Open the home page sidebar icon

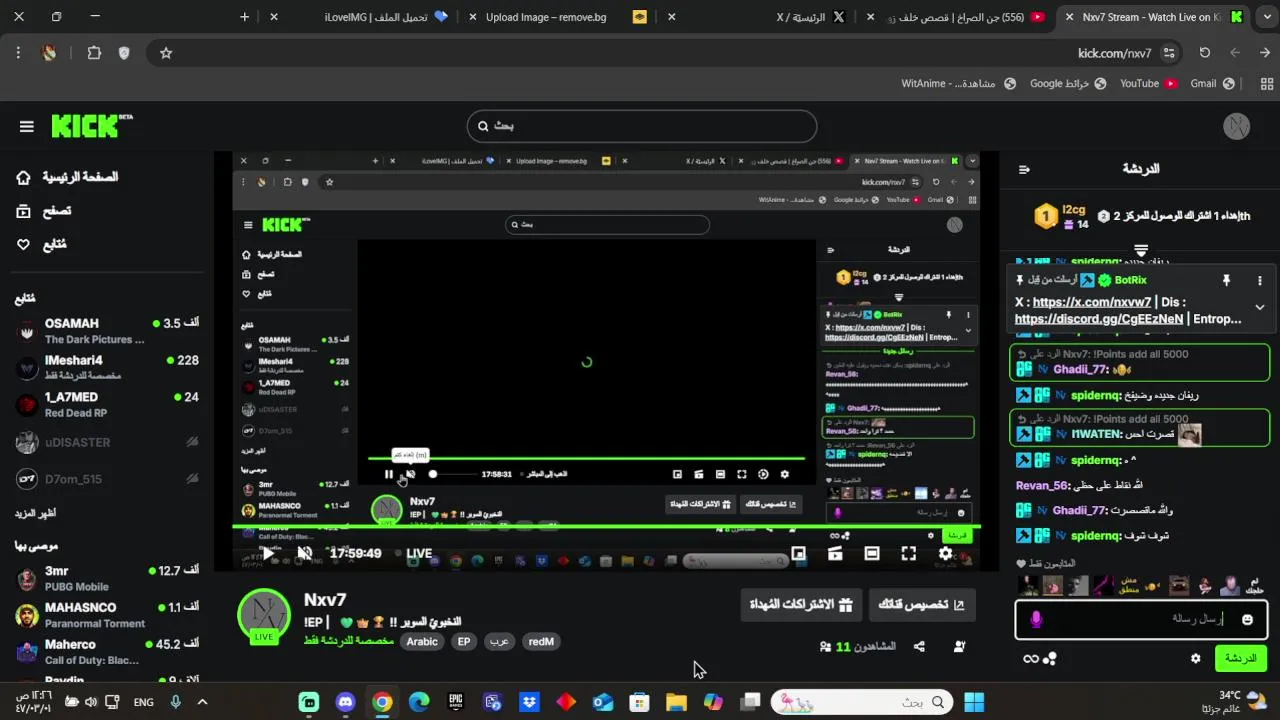(23, 177)
